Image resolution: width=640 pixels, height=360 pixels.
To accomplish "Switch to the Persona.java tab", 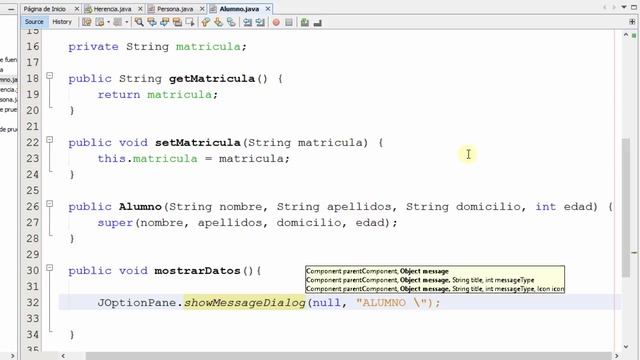I will [x=175, y=9].
